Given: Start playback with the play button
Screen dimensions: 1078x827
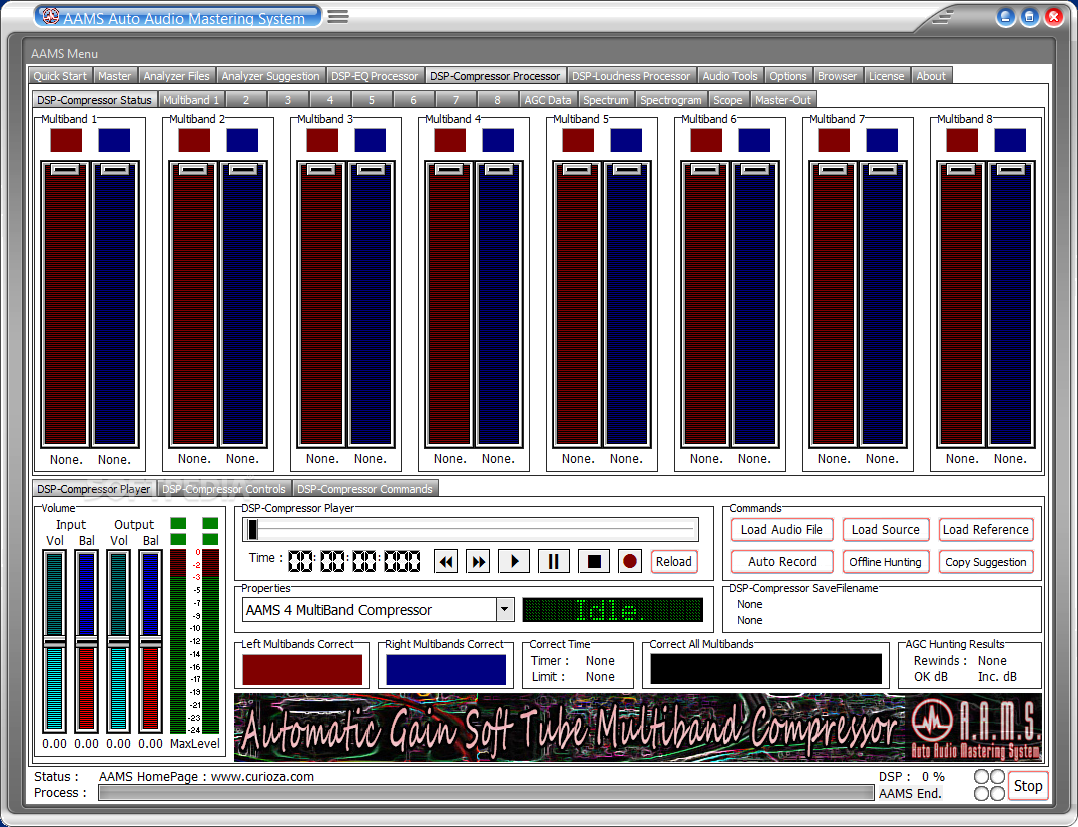Looking at the screenshot, I should tap(514, 562).
